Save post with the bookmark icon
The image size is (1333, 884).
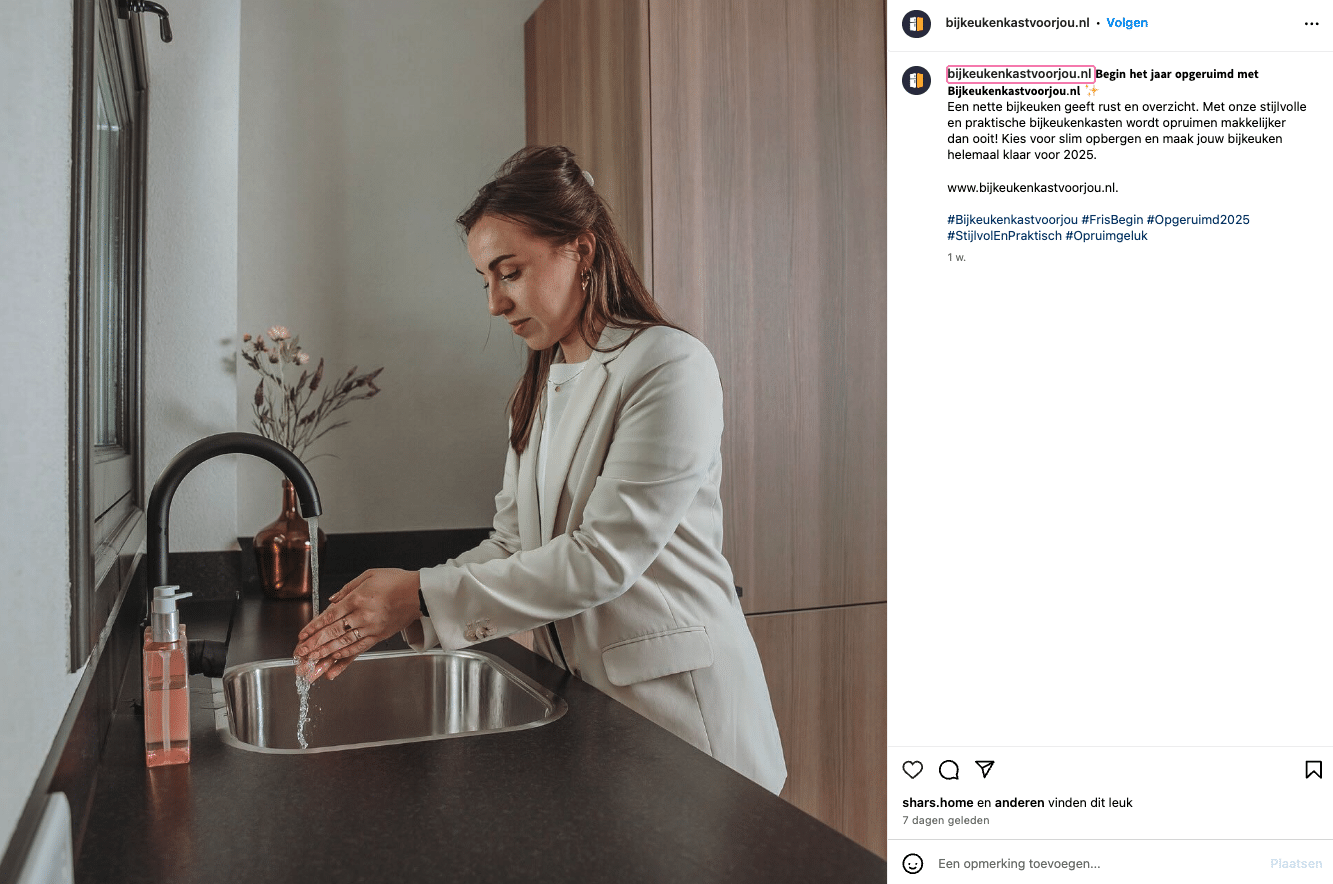1313,769
